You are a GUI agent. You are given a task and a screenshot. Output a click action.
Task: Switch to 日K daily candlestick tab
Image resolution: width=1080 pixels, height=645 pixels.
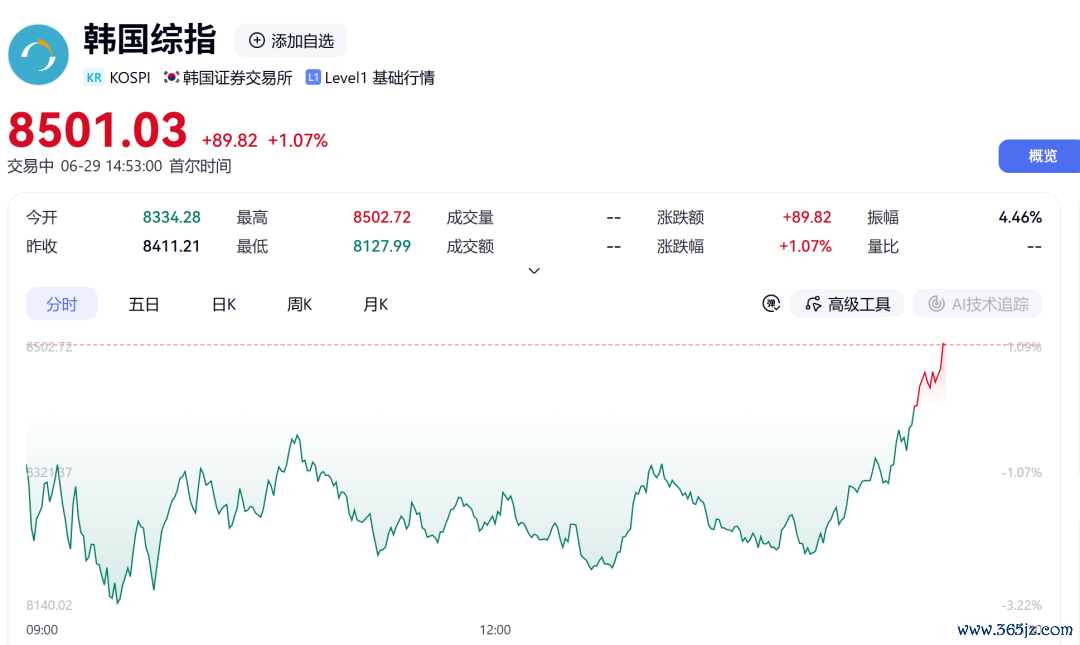224,304
